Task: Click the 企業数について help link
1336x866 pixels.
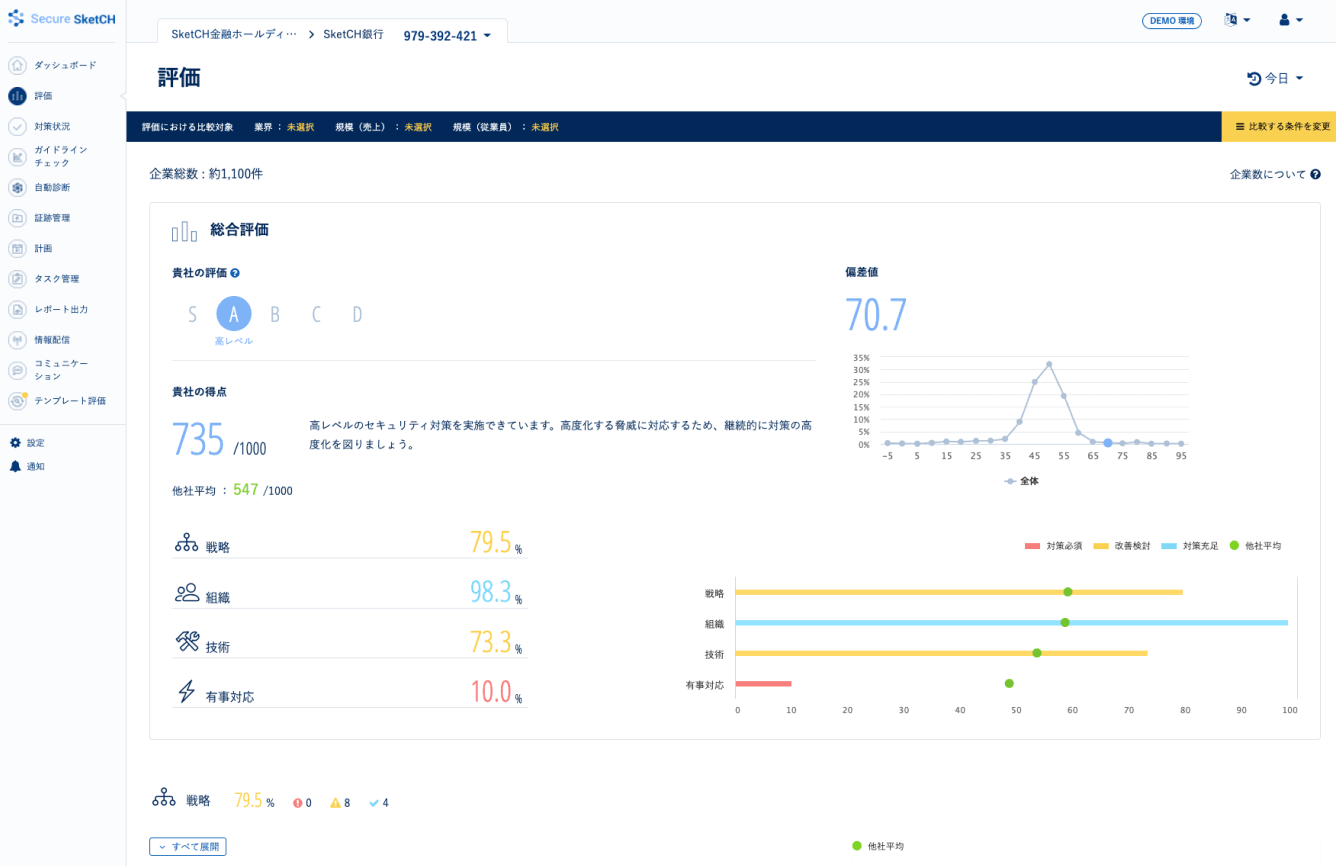Action: tap(1275, 174)
